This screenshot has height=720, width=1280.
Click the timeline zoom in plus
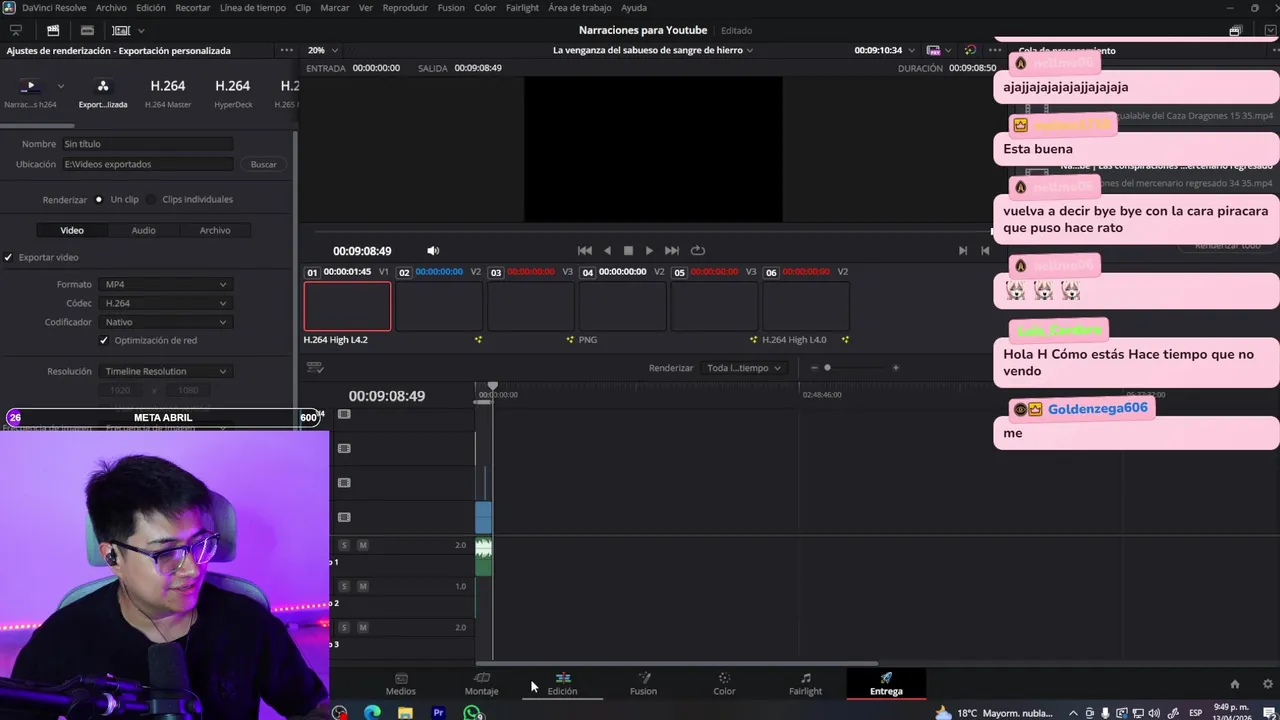click(x=895, y=368)
